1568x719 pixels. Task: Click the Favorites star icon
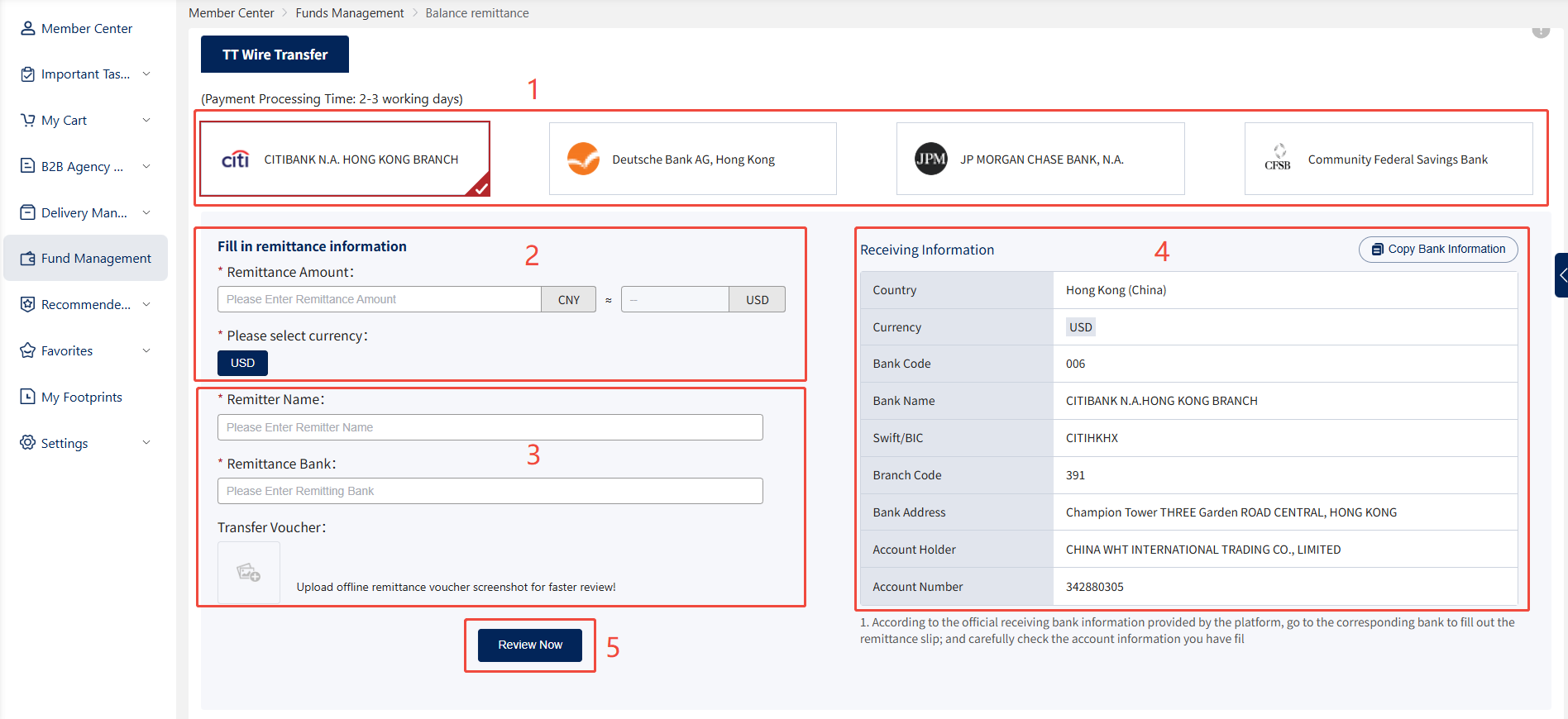pos(28,350)
